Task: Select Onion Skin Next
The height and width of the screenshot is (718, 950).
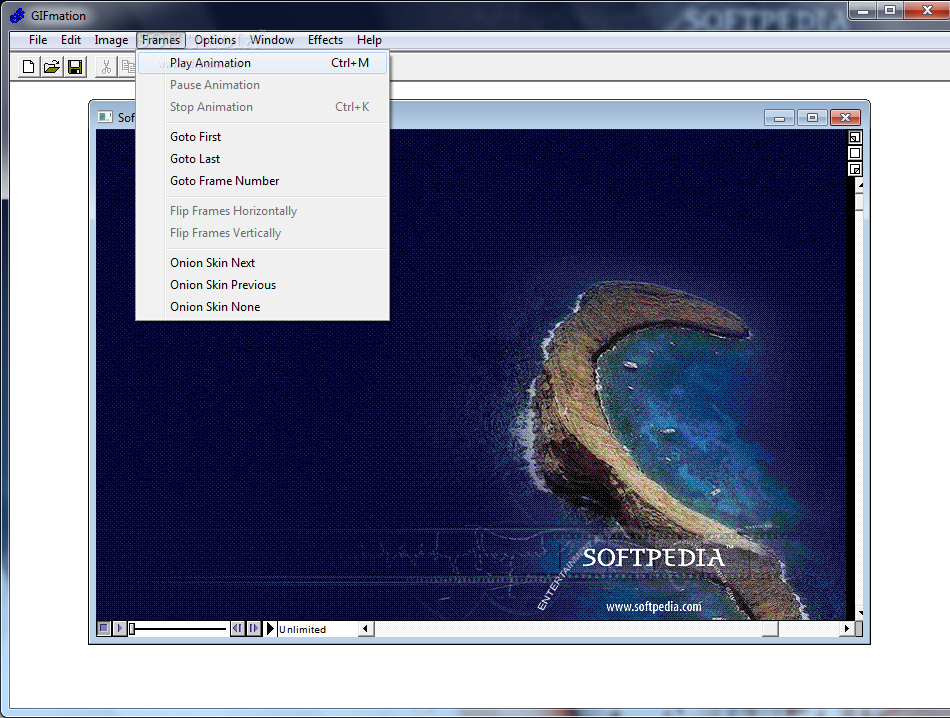Action: click(x=262, y=263)
